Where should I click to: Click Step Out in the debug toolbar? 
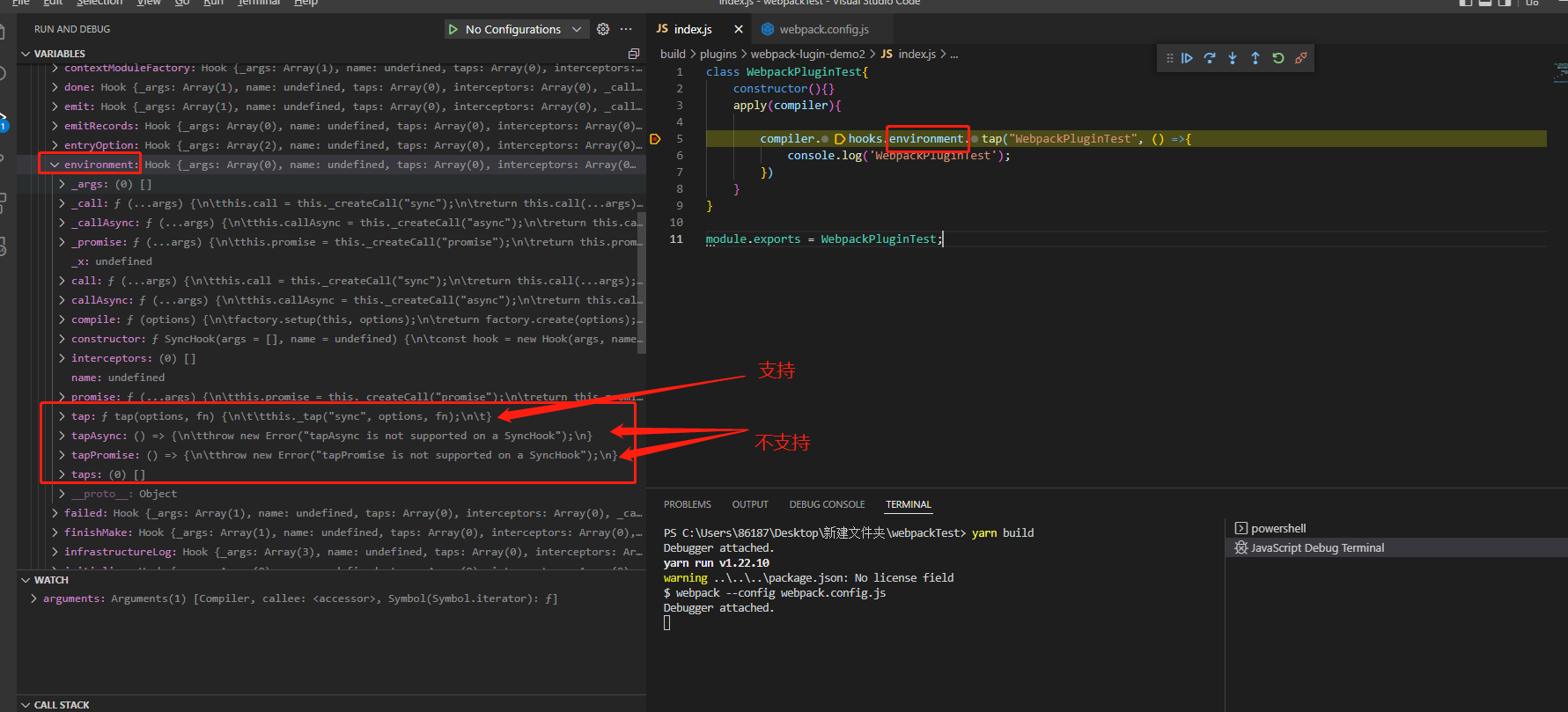(1255, 58)
